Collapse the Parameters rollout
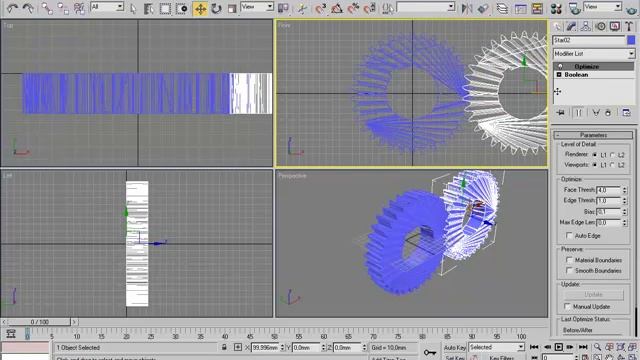Screen dimensions: 640x360 click(x=593, y=135)
